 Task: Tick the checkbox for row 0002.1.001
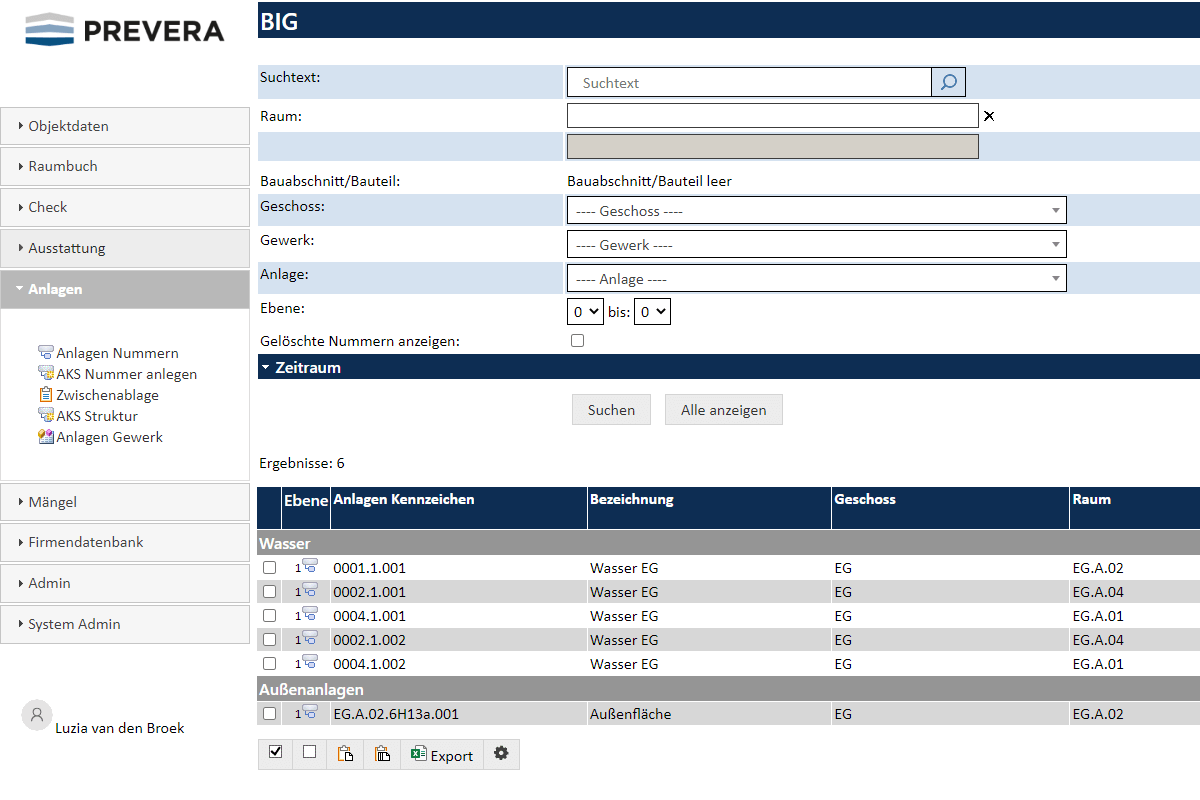pyautogui.click(x=269, y=592)
